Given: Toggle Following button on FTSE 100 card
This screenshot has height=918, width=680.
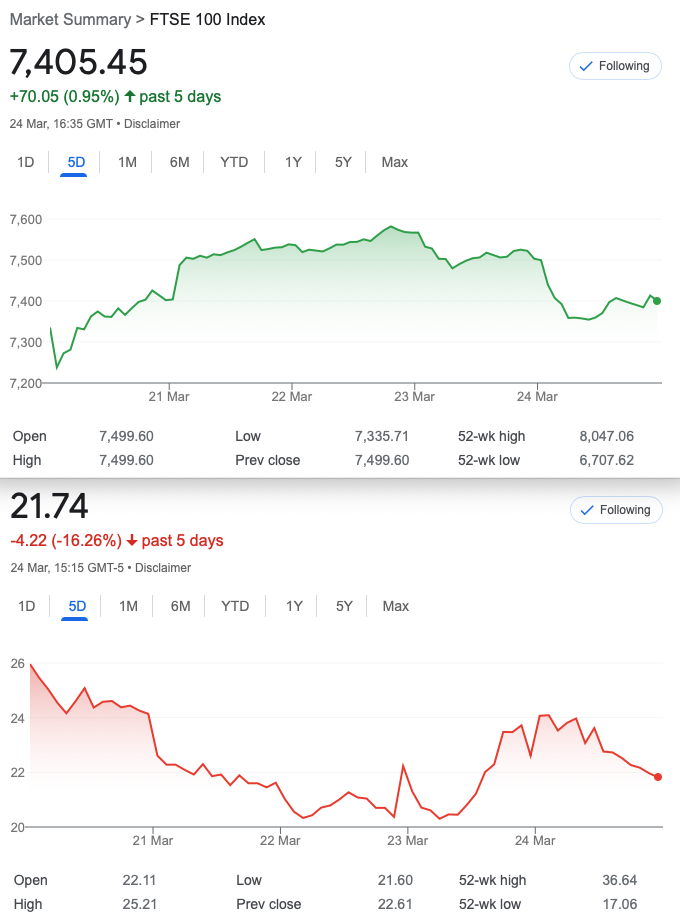Looking at the screenshot, I should 615,66.
